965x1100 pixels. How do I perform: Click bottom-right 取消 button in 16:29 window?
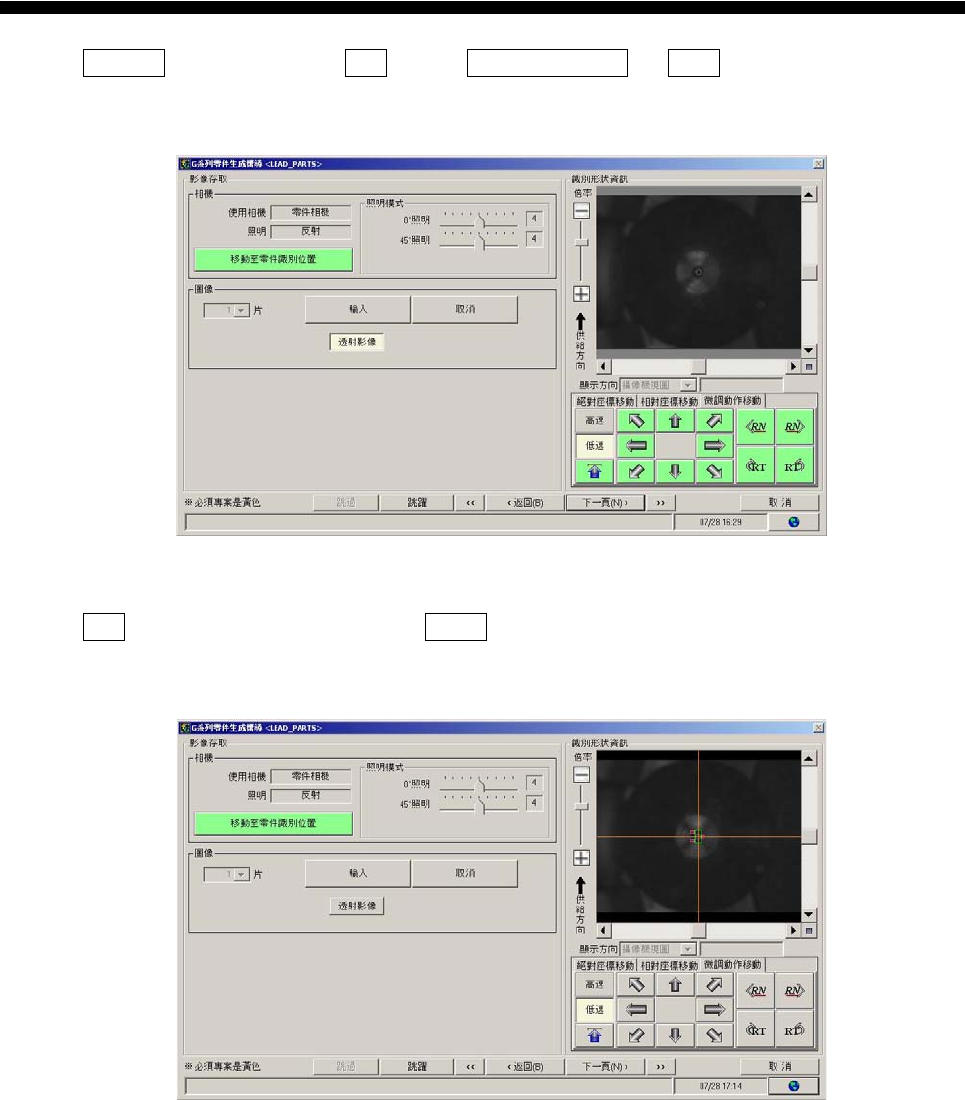coord(780,502)
